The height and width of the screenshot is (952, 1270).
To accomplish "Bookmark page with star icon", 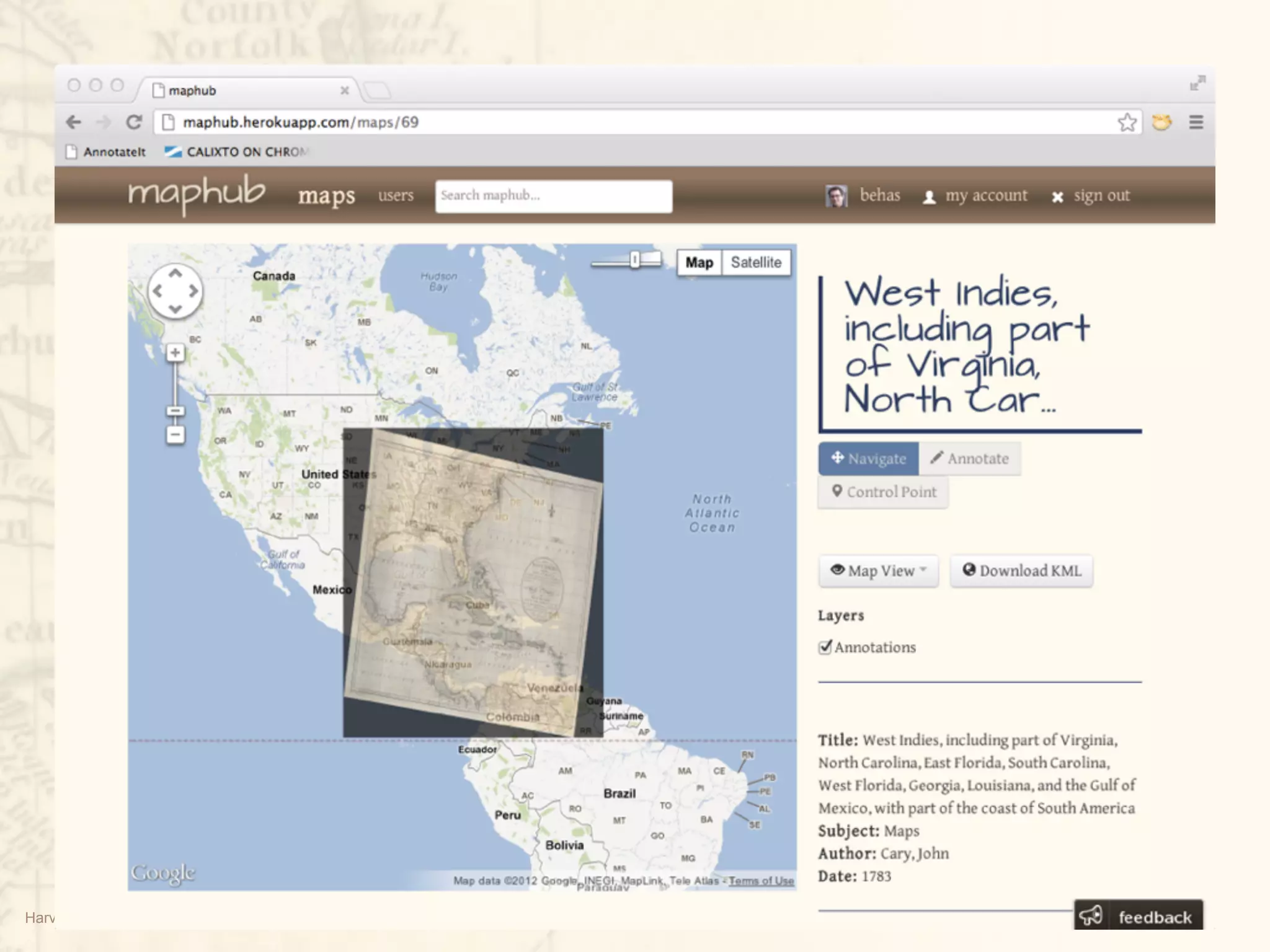I will (x=1127, y=122).
